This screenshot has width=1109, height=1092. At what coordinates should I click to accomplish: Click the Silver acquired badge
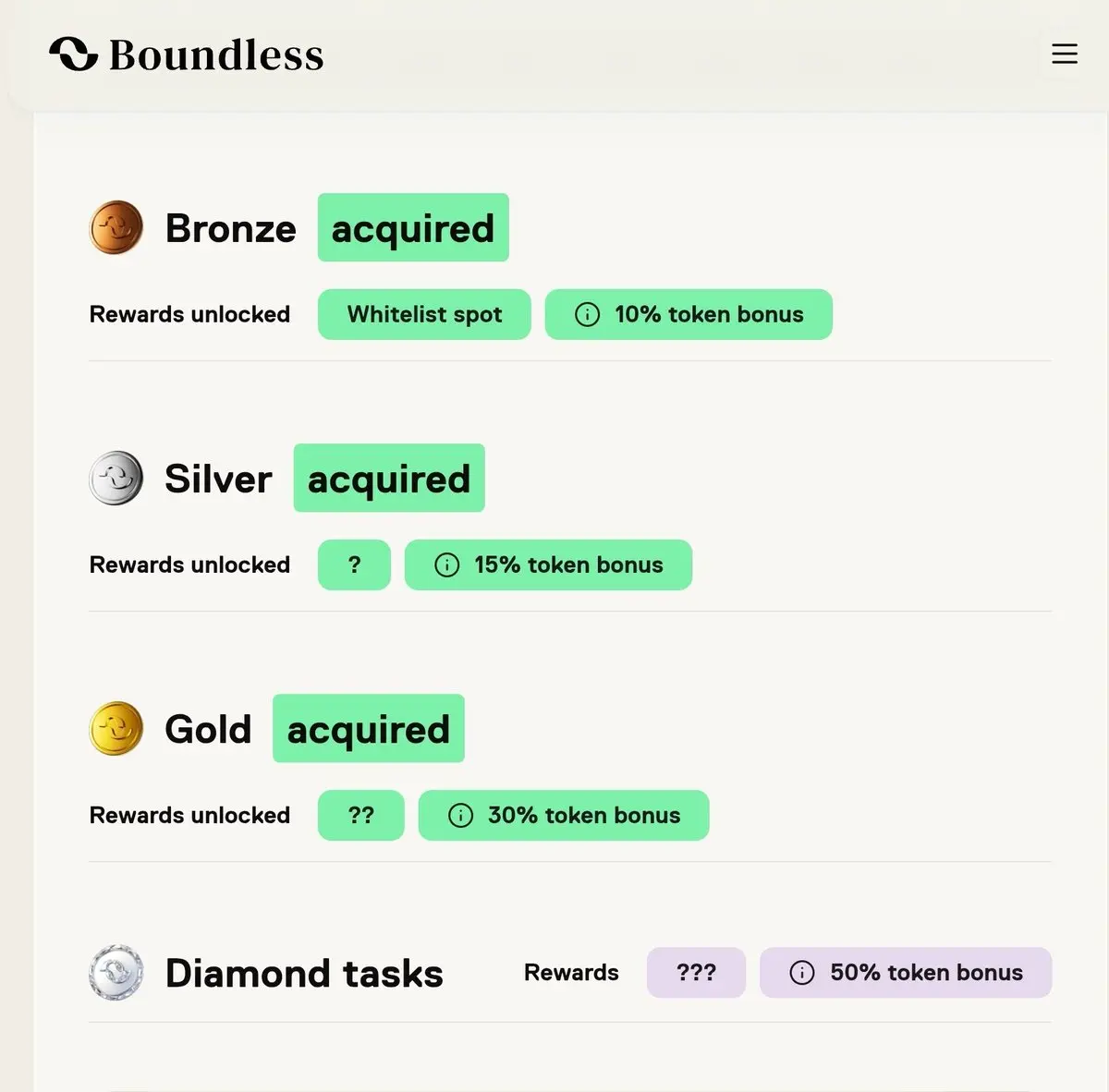point(389,478)
